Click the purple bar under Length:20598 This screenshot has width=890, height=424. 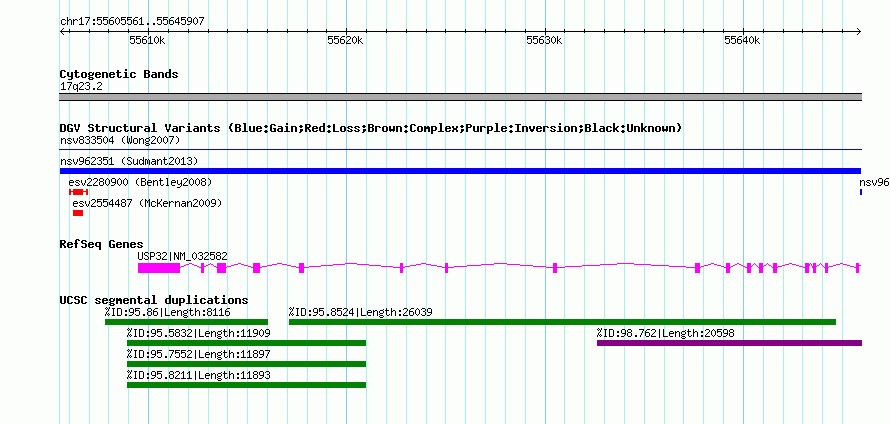(729, 343)
